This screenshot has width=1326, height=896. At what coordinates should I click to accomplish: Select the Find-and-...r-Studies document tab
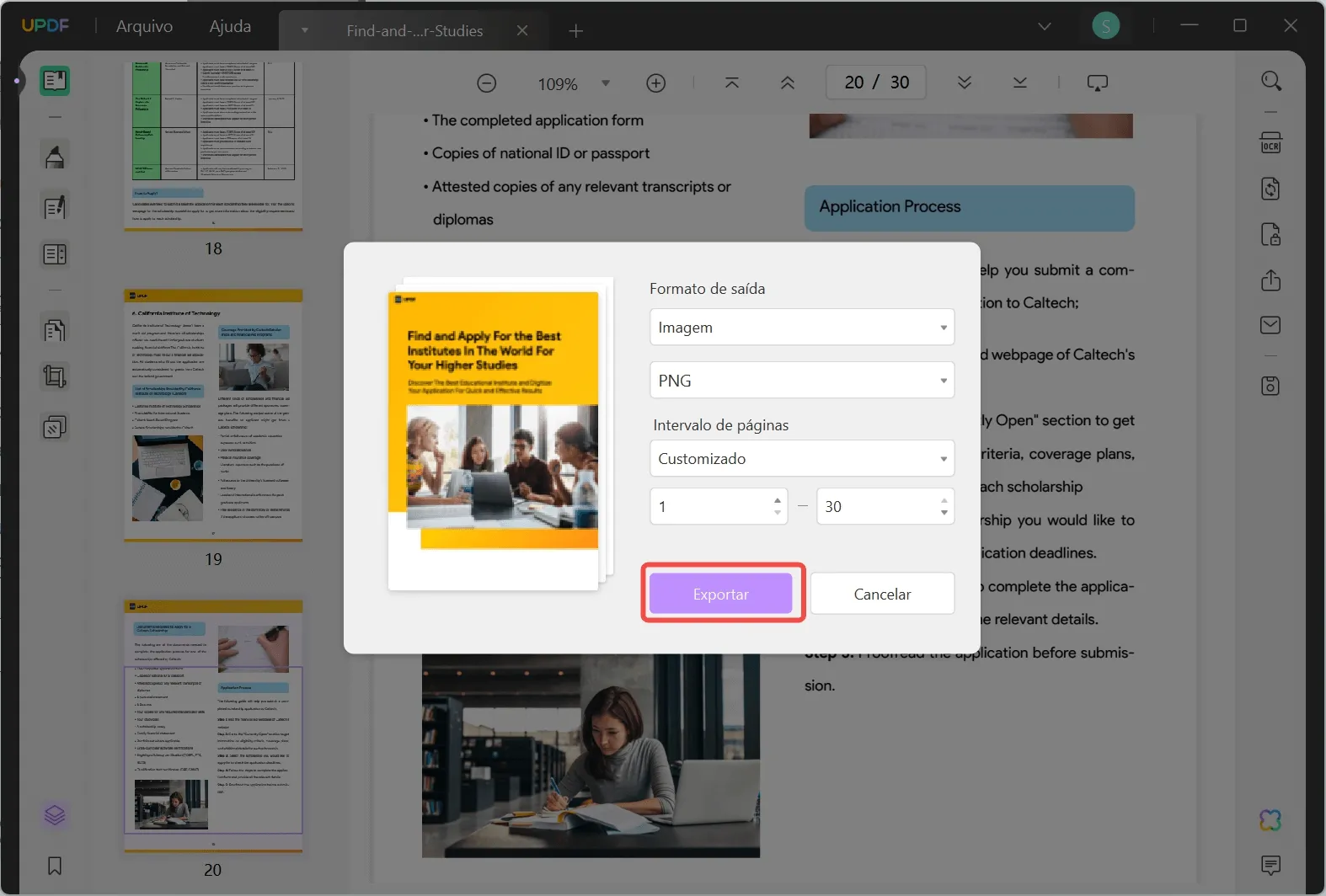(414, 30)
